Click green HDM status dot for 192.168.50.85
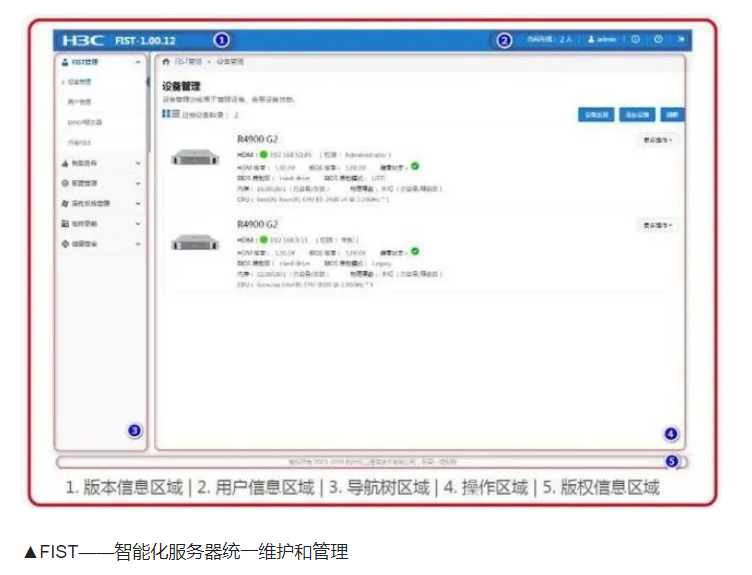This screenshot has height=575, width=752. 263,154
